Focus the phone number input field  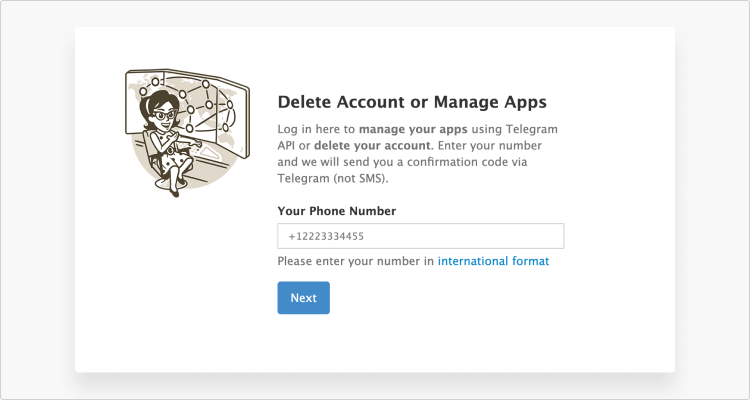tap(420, 236)
